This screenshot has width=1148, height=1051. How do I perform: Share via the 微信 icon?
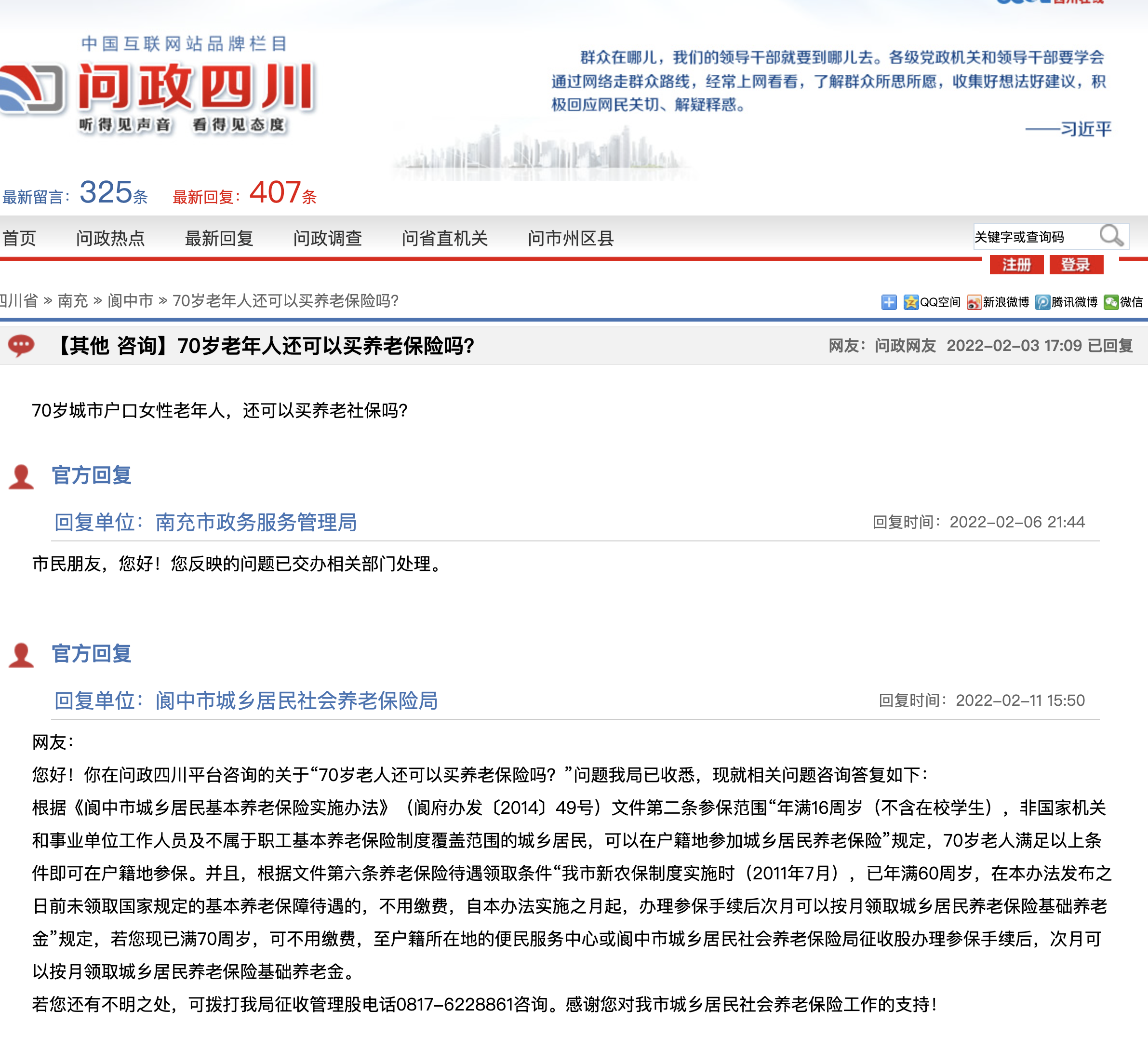[1111, 302]
